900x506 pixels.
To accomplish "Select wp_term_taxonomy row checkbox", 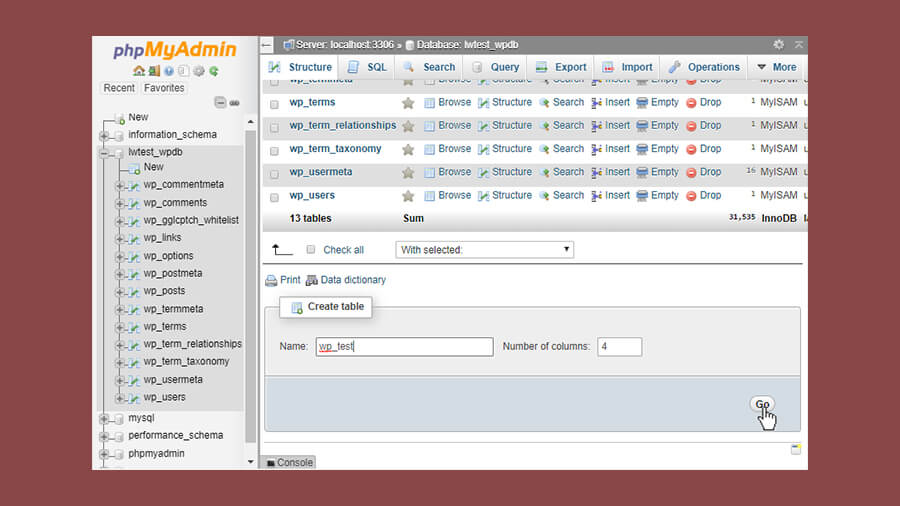I will tap(274, 151).
